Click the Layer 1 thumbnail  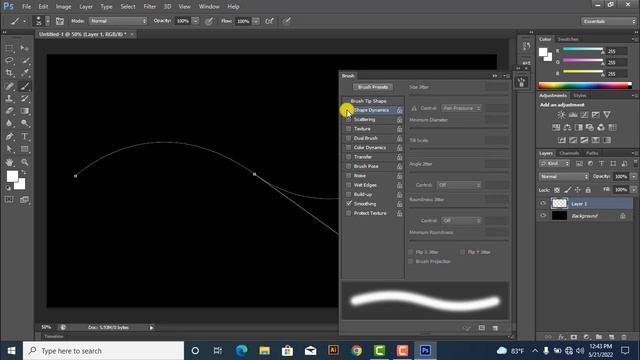559,203
